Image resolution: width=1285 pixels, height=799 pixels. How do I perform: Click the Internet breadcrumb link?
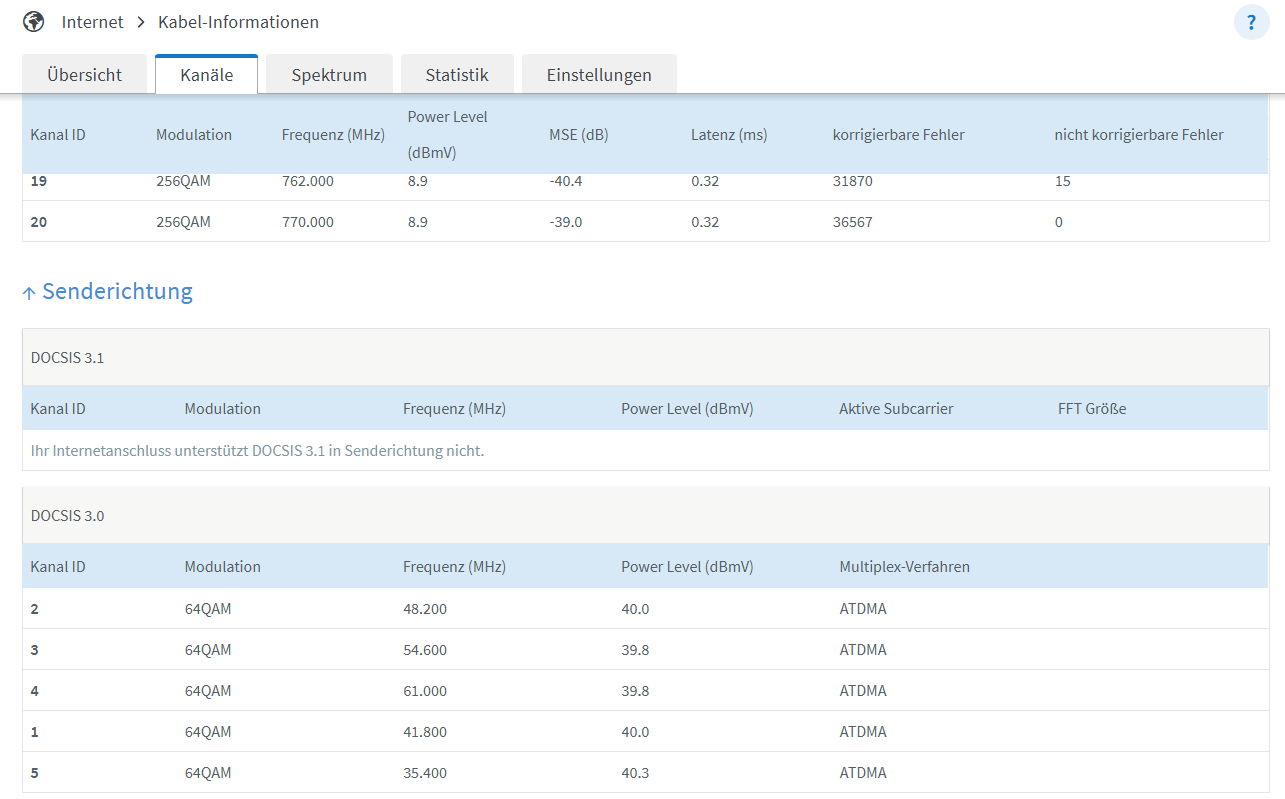(93, 22)
